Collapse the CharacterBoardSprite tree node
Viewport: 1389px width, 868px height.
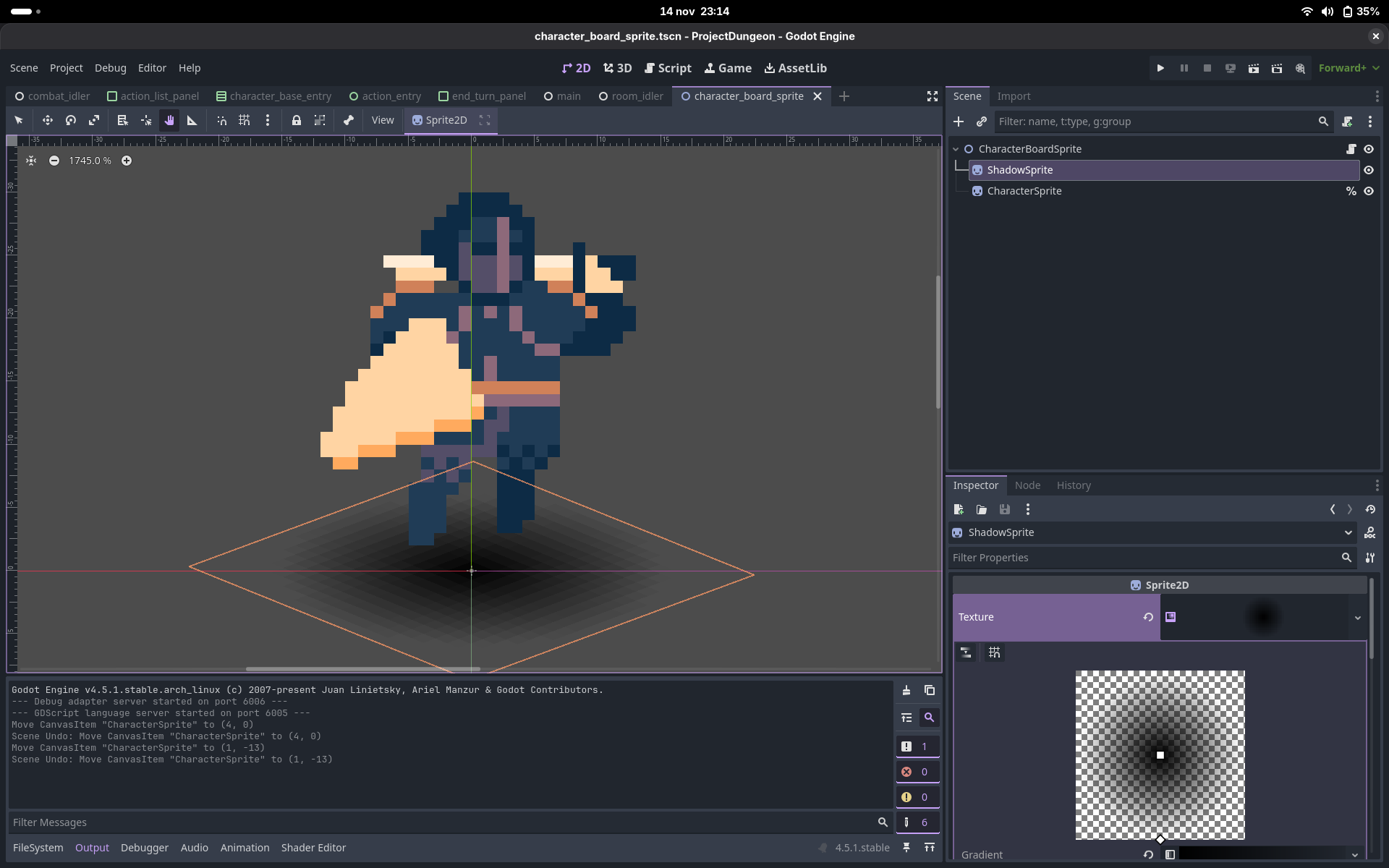pos(956,149)
